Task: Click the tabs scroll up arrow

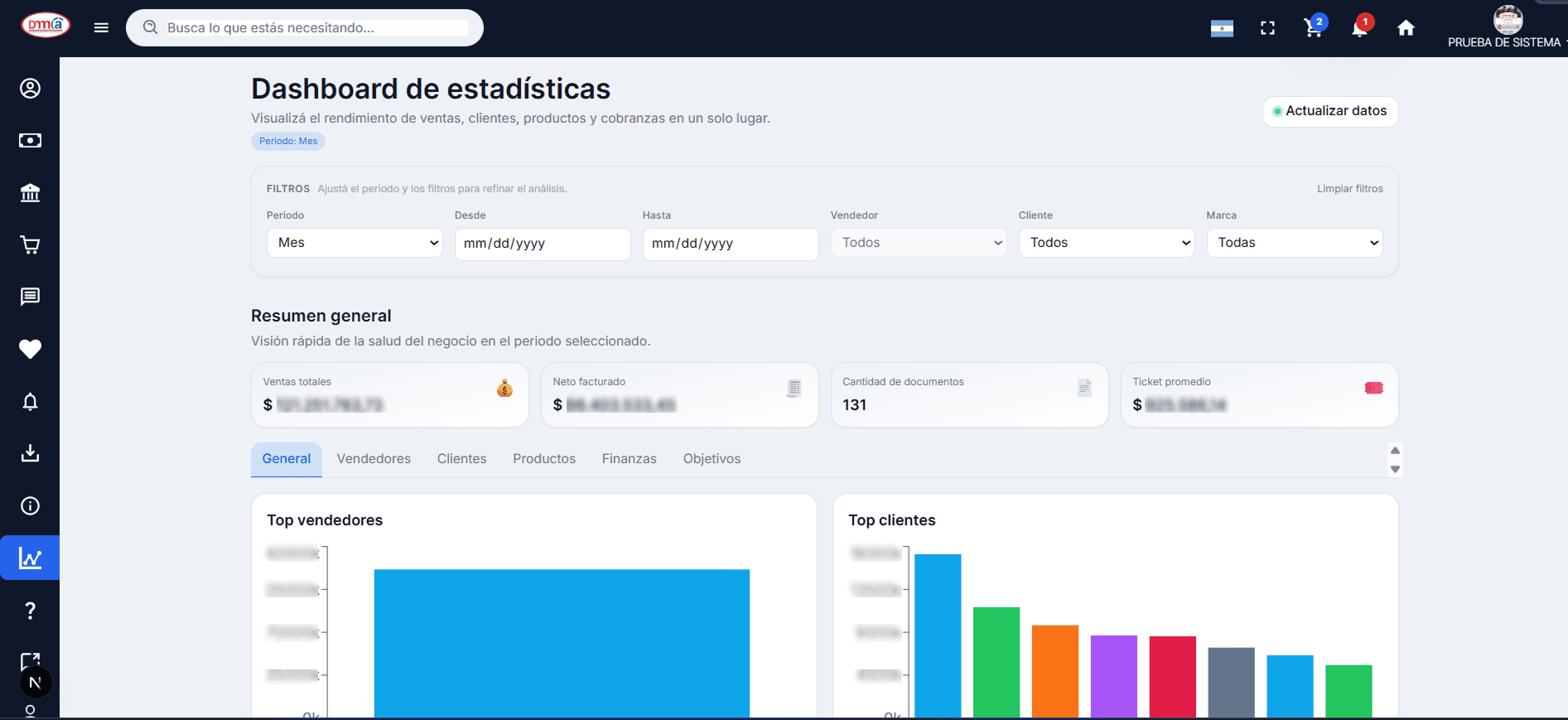Action: pyautogui.click(x=1395, y=451)
